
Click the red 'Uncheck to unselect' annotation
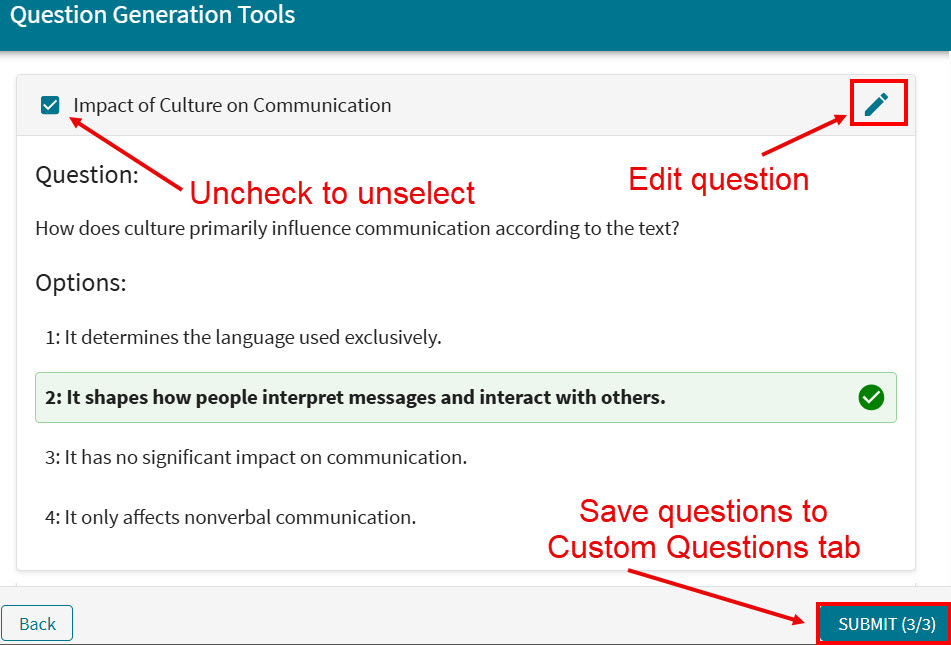332,192
